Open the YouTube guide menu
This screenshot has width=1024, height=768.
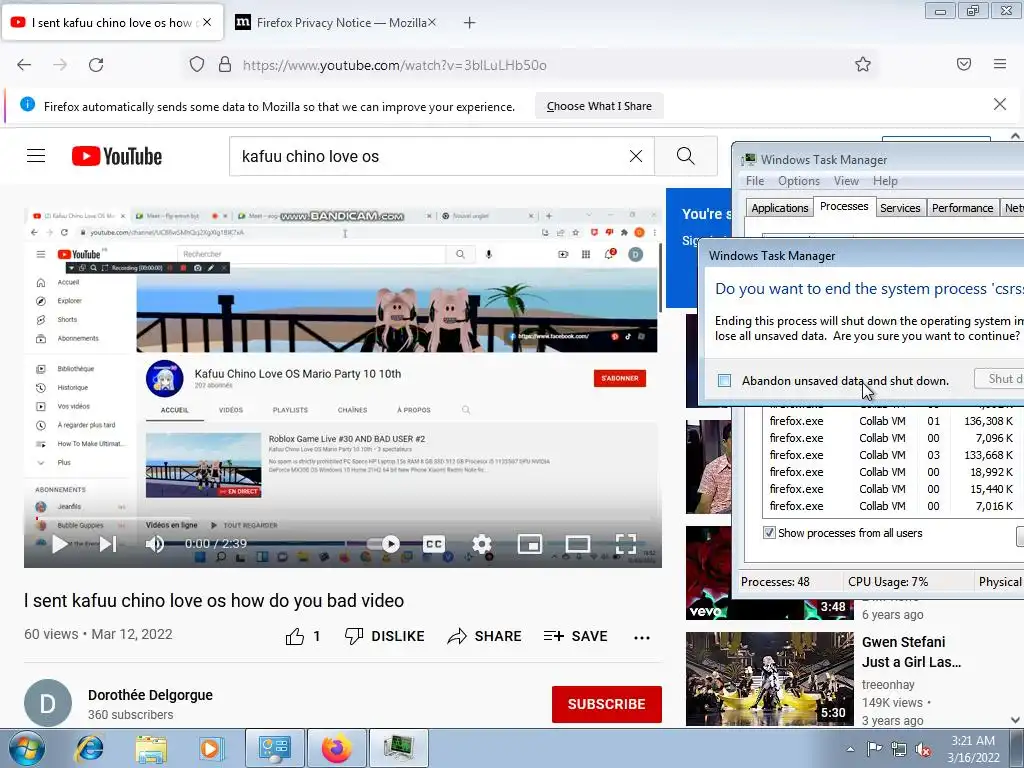tap(36, 156)
